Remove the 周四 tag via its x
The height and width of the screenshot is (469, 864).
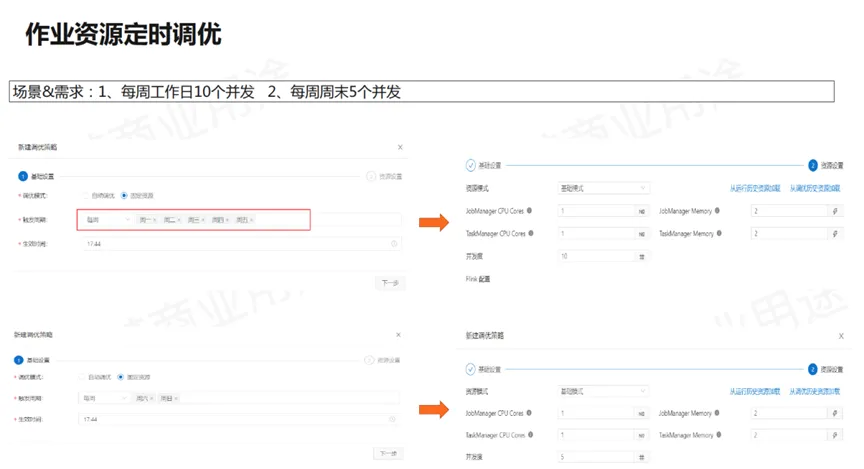[x=227, y=220]
